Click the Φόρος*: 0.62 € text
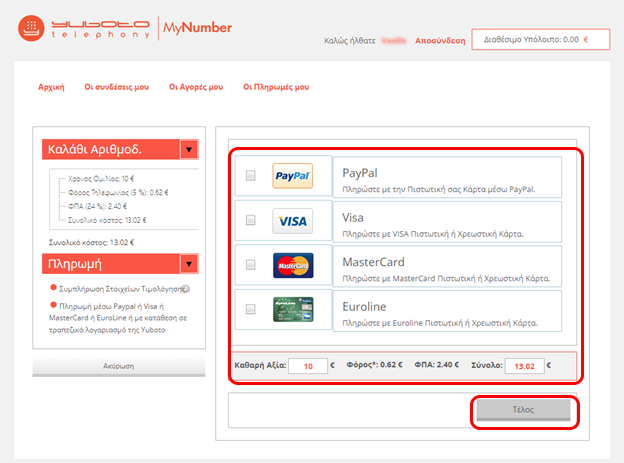The height and width of the screenshot is (463, 624). tap(374, 365)
